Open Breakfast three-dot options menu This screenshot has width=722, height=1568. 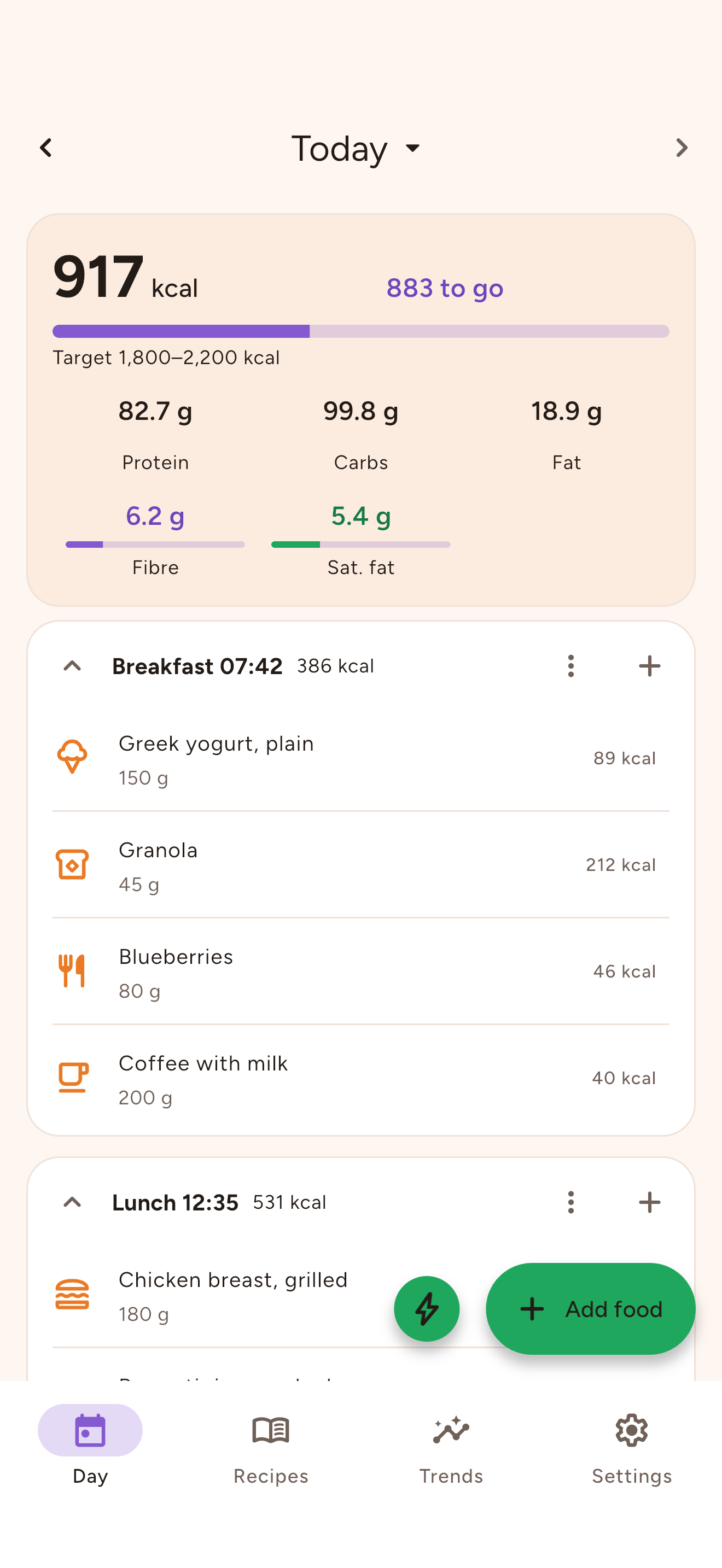pos(571,666)
